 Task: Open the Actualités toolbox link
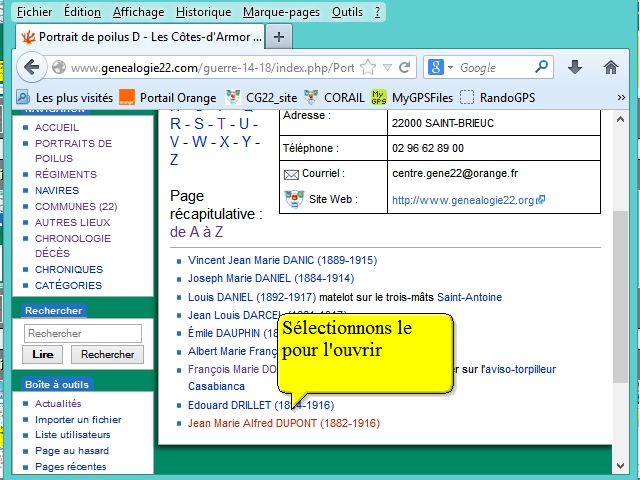coord(58,403)
